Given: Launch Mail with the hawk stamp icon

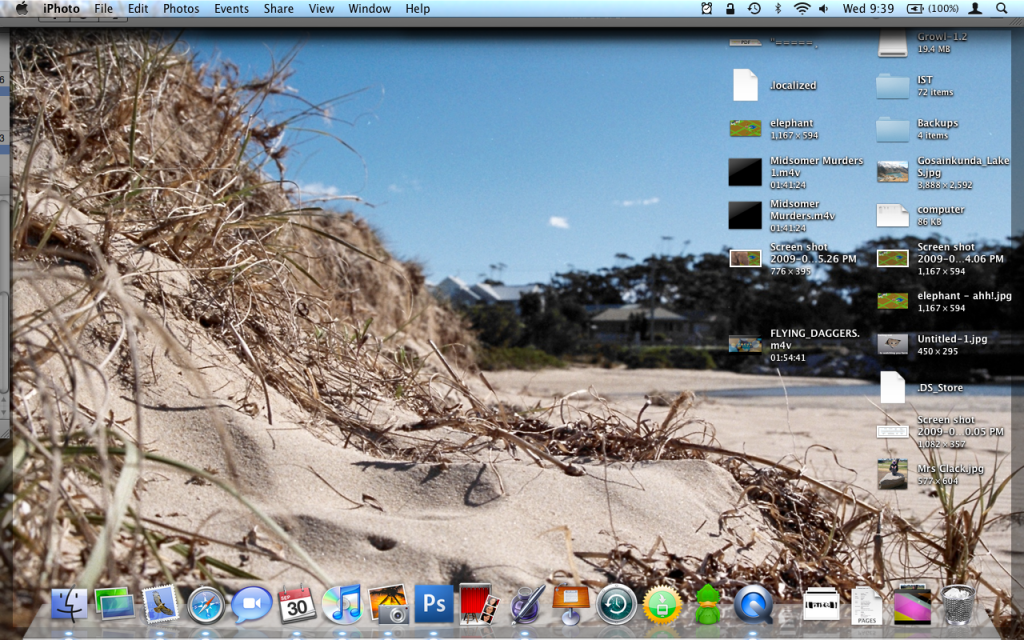Looking at the screenshot, I should click(159, 604).
